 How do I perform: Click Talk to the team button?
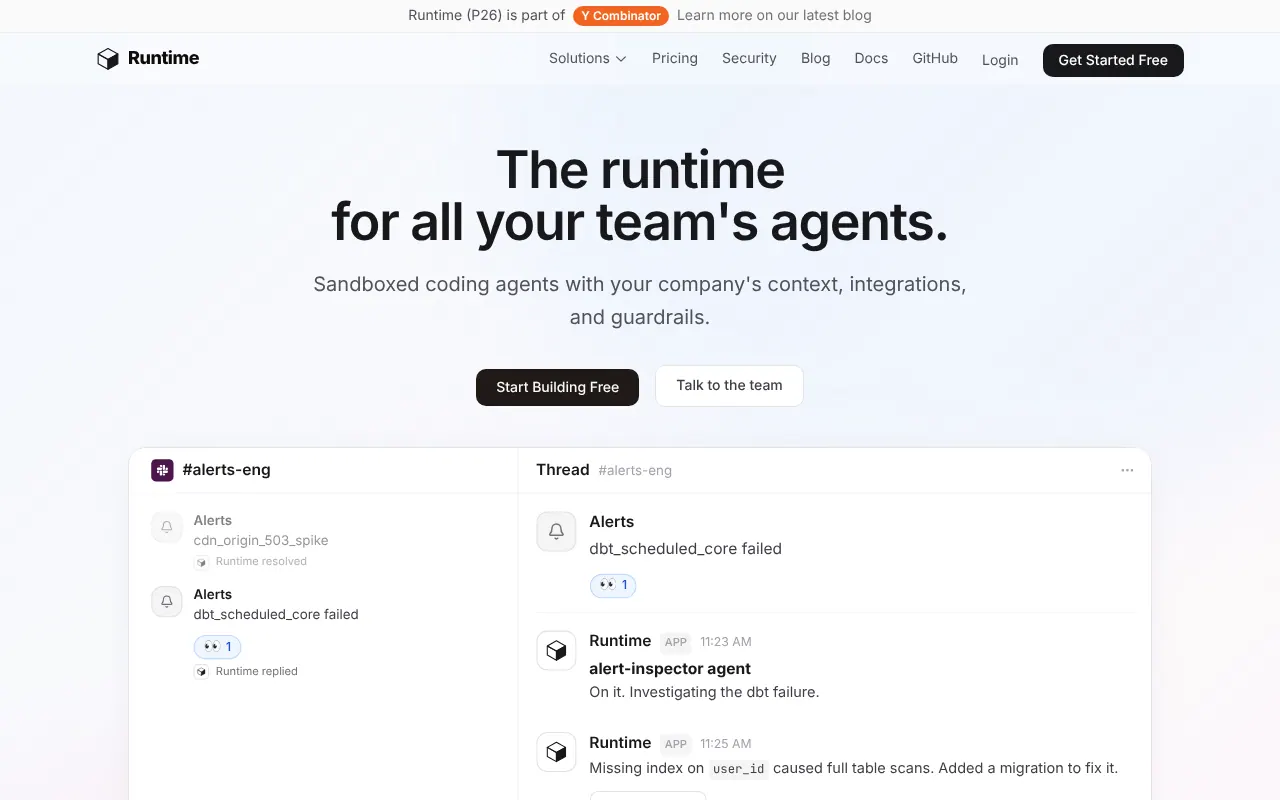729,386
